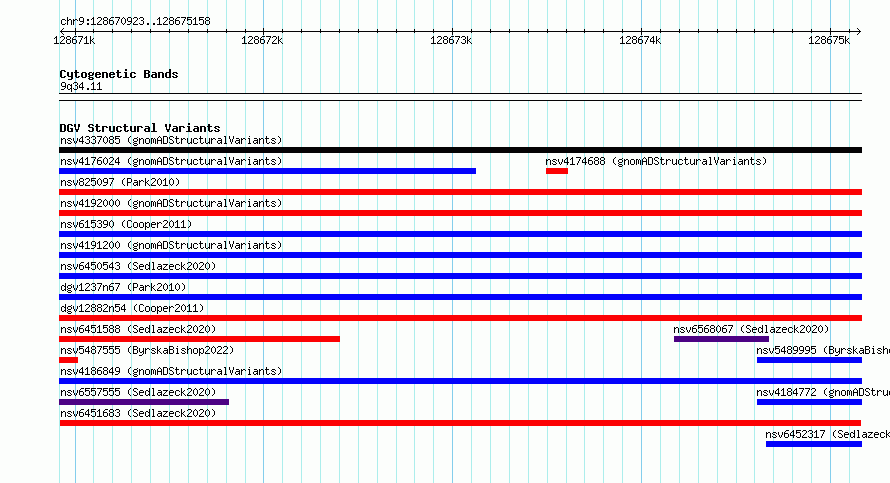Click the nsv4191200 (gnomADStructuralVariants) label

(x=171, y=245)
